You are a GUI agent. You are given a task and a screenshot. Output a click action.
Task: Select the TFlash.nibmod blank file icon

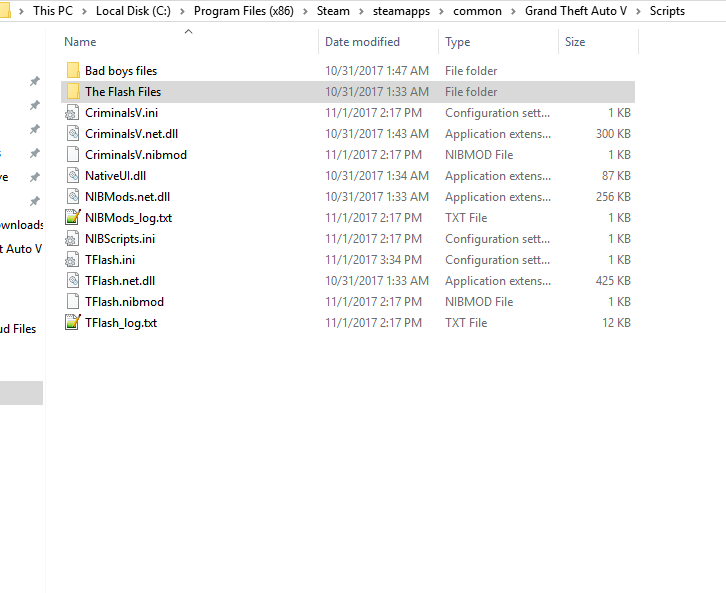(x=72, y=301)
